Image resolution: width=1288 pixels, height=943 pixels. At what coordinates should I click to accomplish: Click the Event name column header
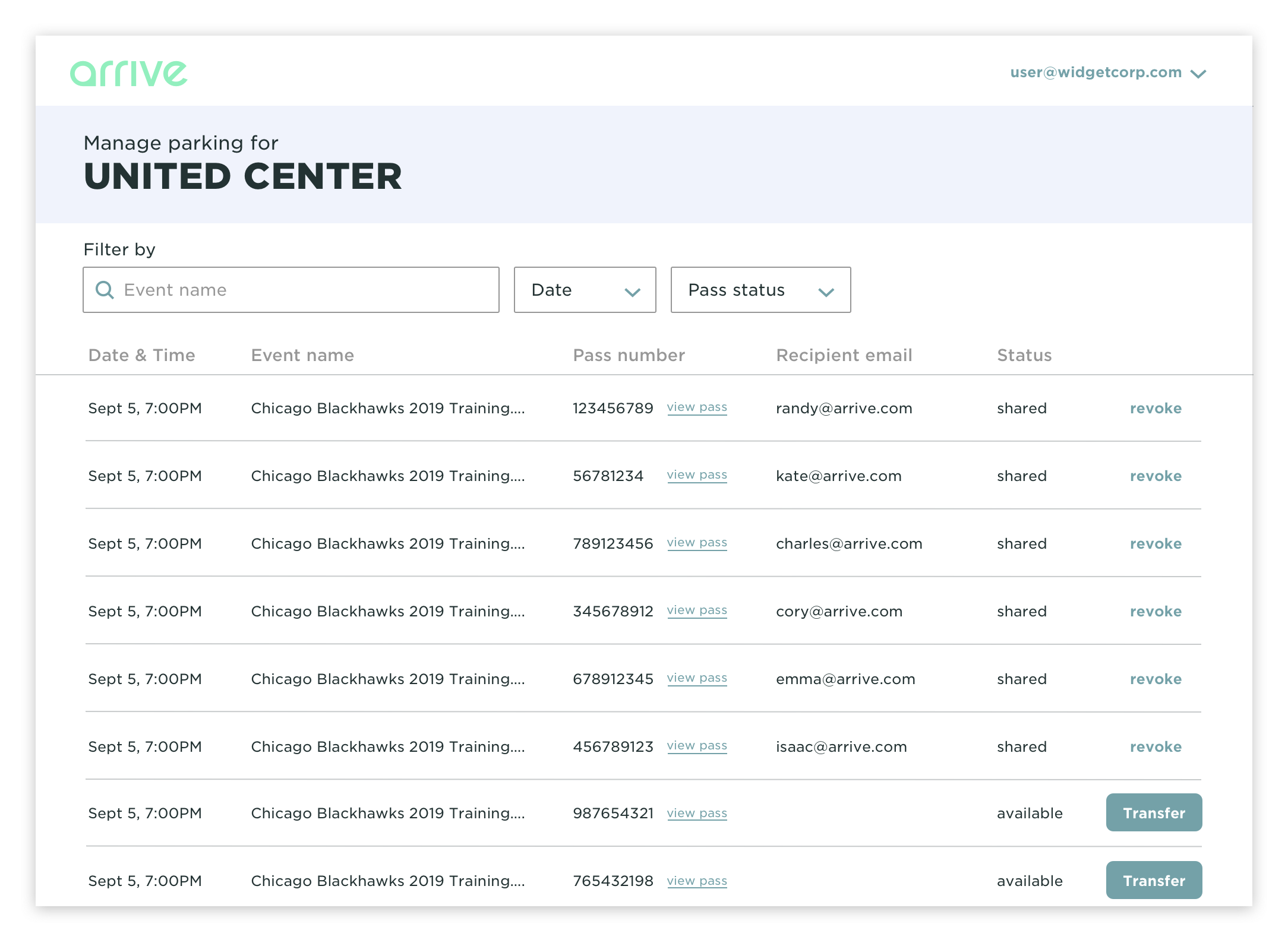pyautogui.click(x=302, y=355)
